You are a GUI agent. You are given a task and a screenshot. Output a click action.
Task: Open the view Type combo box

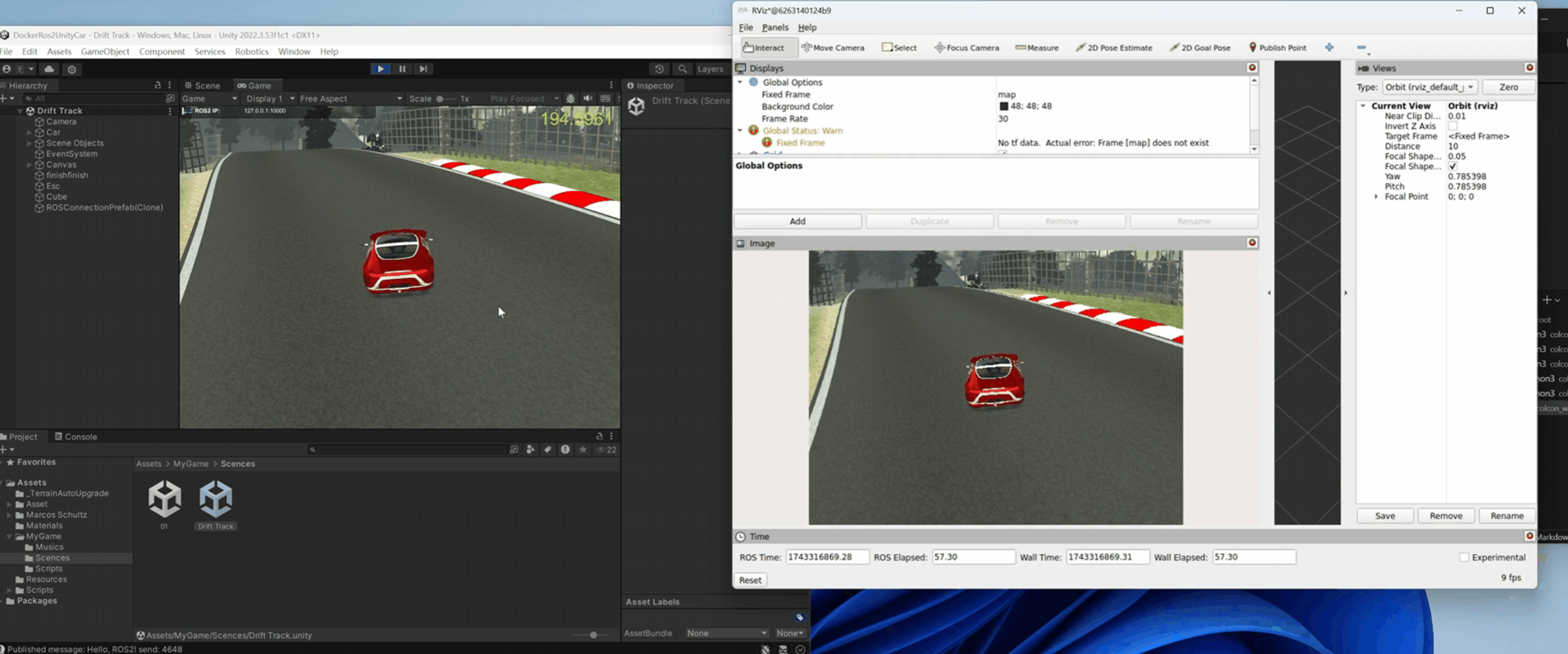(x=1429, y=87)
